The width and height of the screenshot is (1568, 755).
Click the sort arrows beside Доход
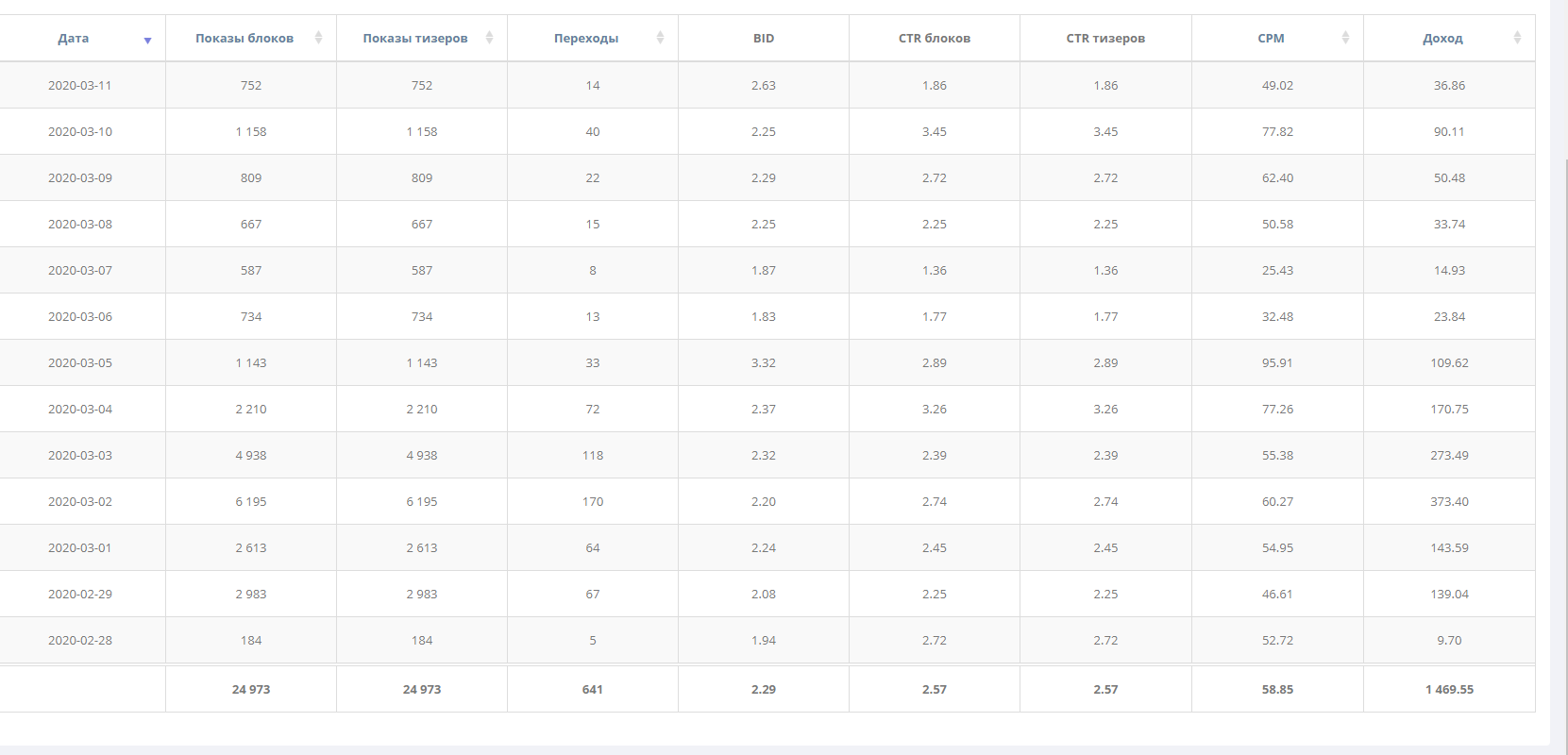(1517, 38)
